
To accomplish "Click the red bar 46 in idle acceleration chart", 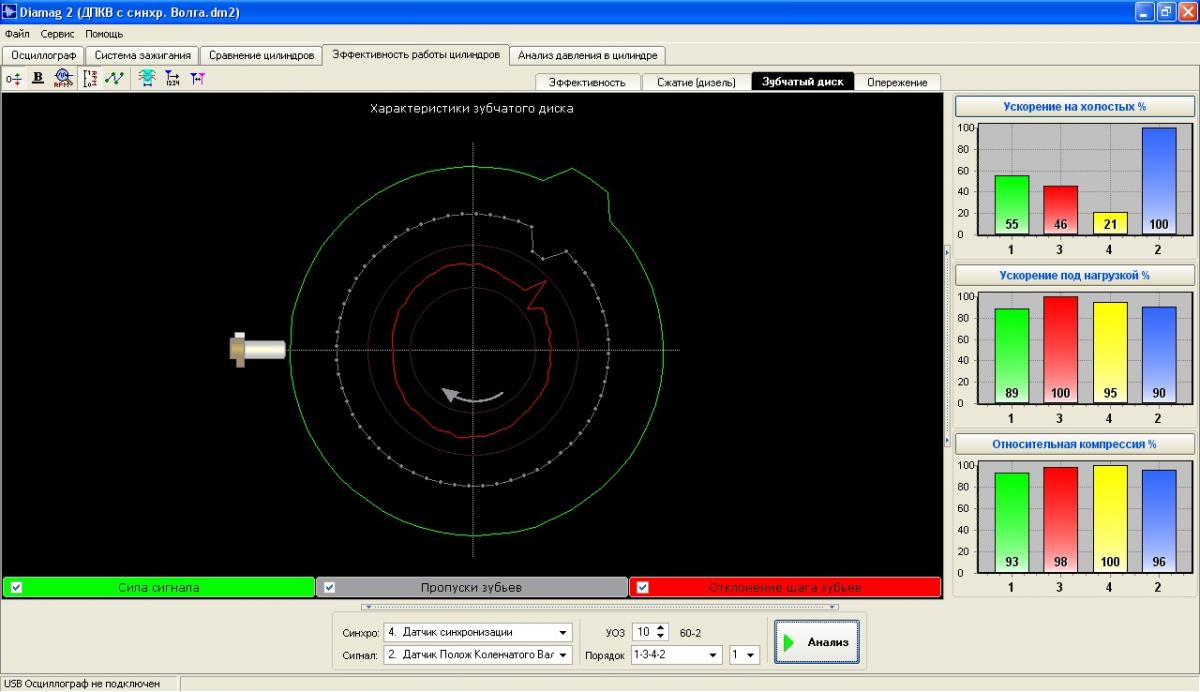I will coord(1060,210).
